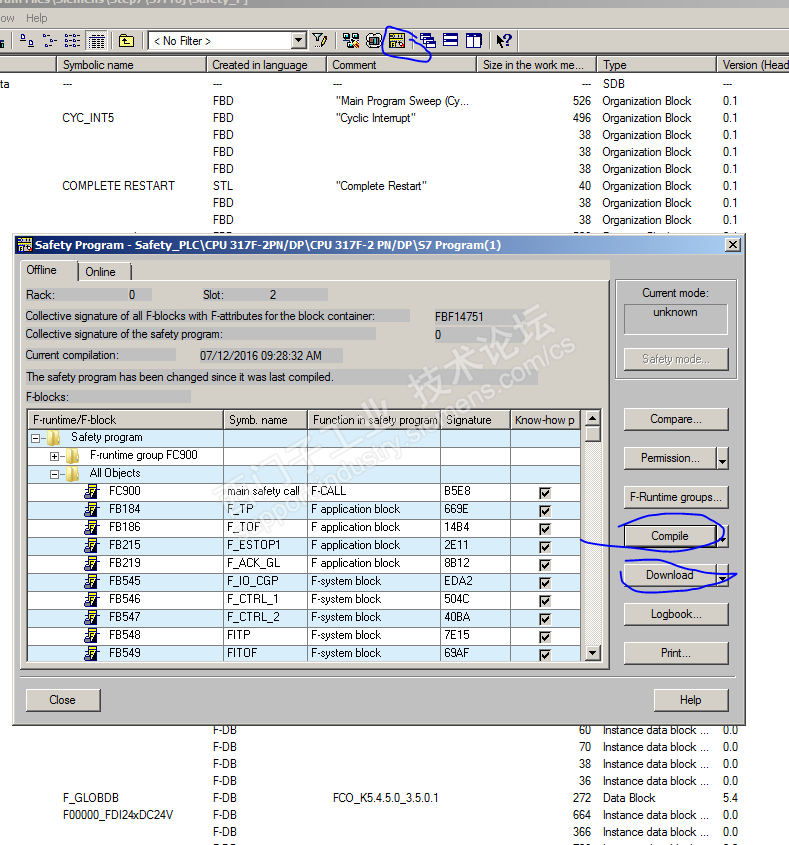
Task: Expand F-runtime group FC900 node
Action: 54,456
